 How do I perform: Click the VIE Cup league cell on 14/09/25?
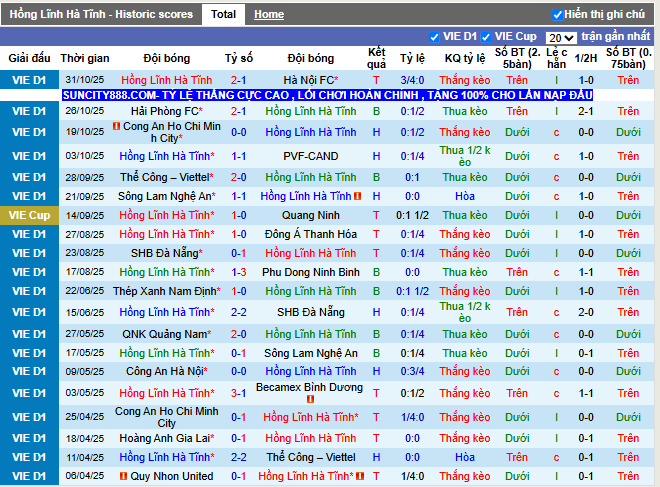(29, 215)
